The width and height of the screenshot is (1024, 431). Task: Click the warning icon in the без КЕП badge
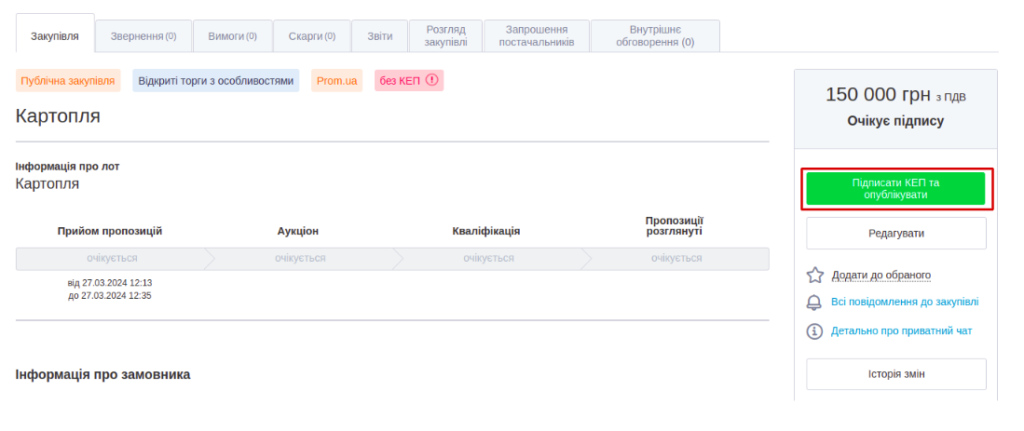pyautogui.click(x=432, y=80)
